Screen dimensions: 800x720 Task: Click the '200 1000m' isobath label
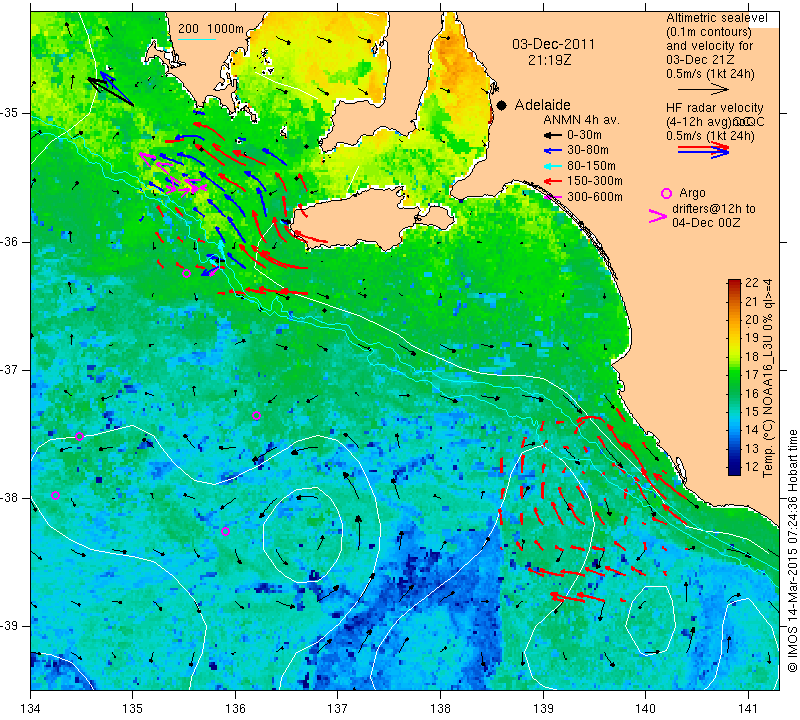point(211,29)
